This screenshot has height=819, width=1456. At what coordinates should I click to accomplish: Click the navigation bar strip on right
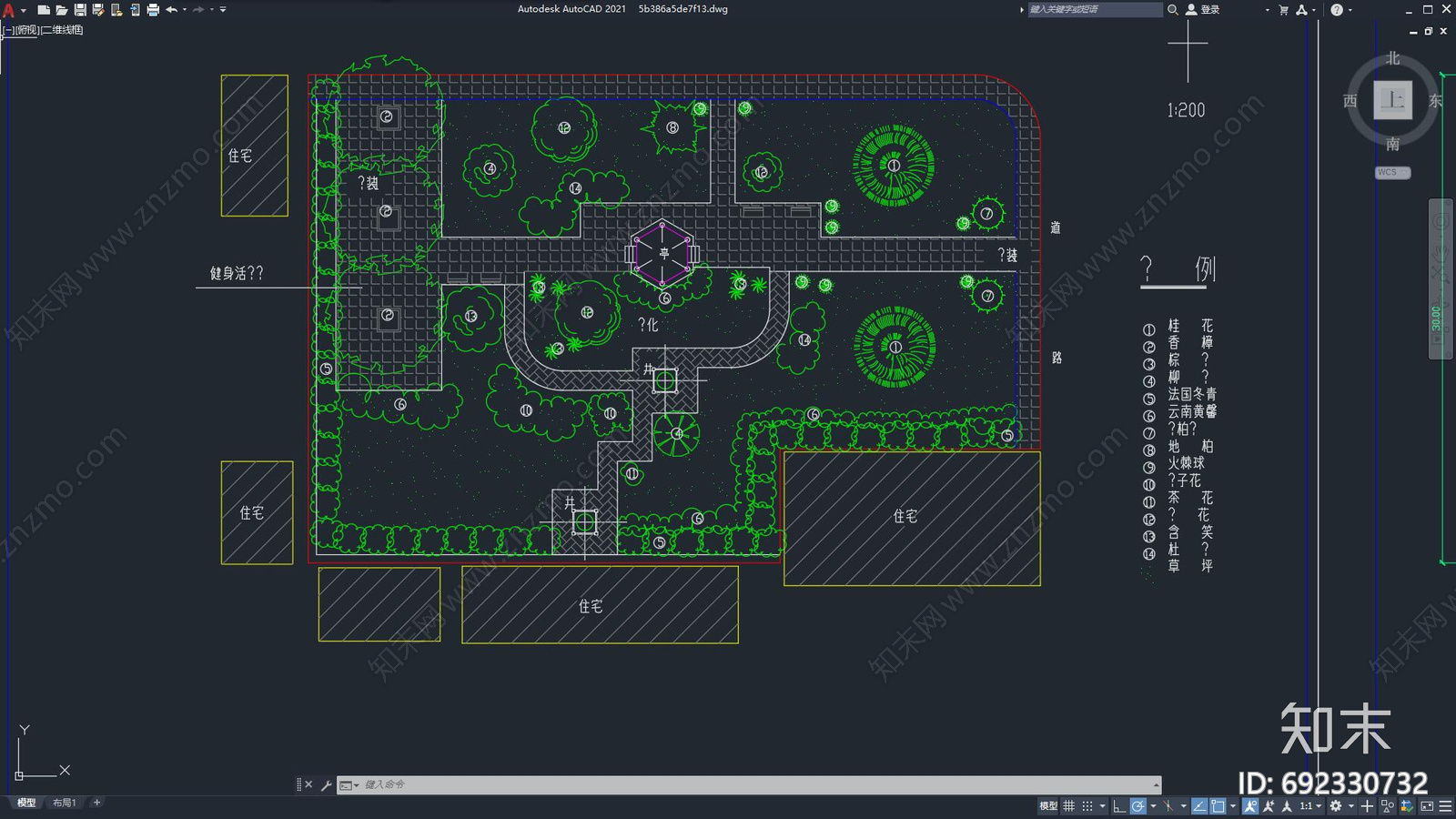pos(1440,278)
